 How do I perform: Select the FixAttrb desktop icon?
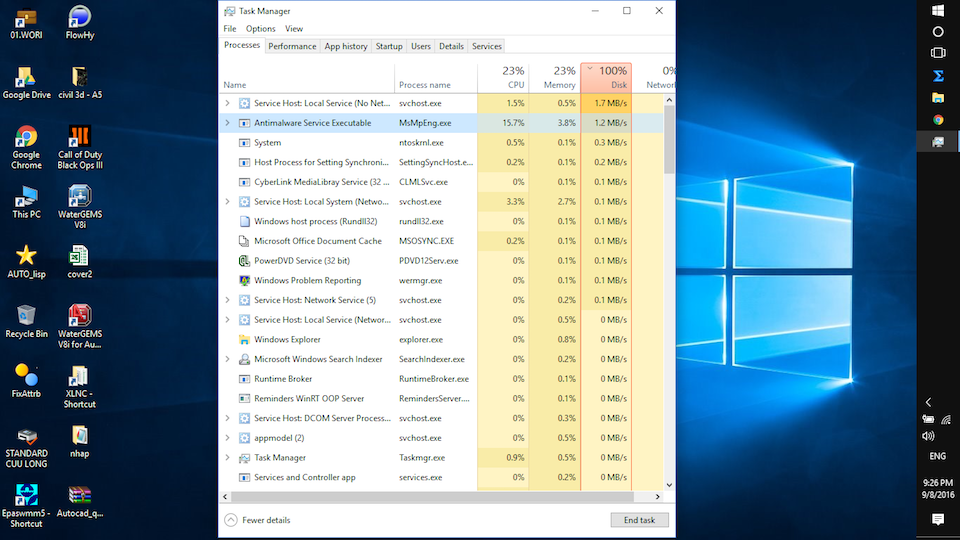[26, 381]
